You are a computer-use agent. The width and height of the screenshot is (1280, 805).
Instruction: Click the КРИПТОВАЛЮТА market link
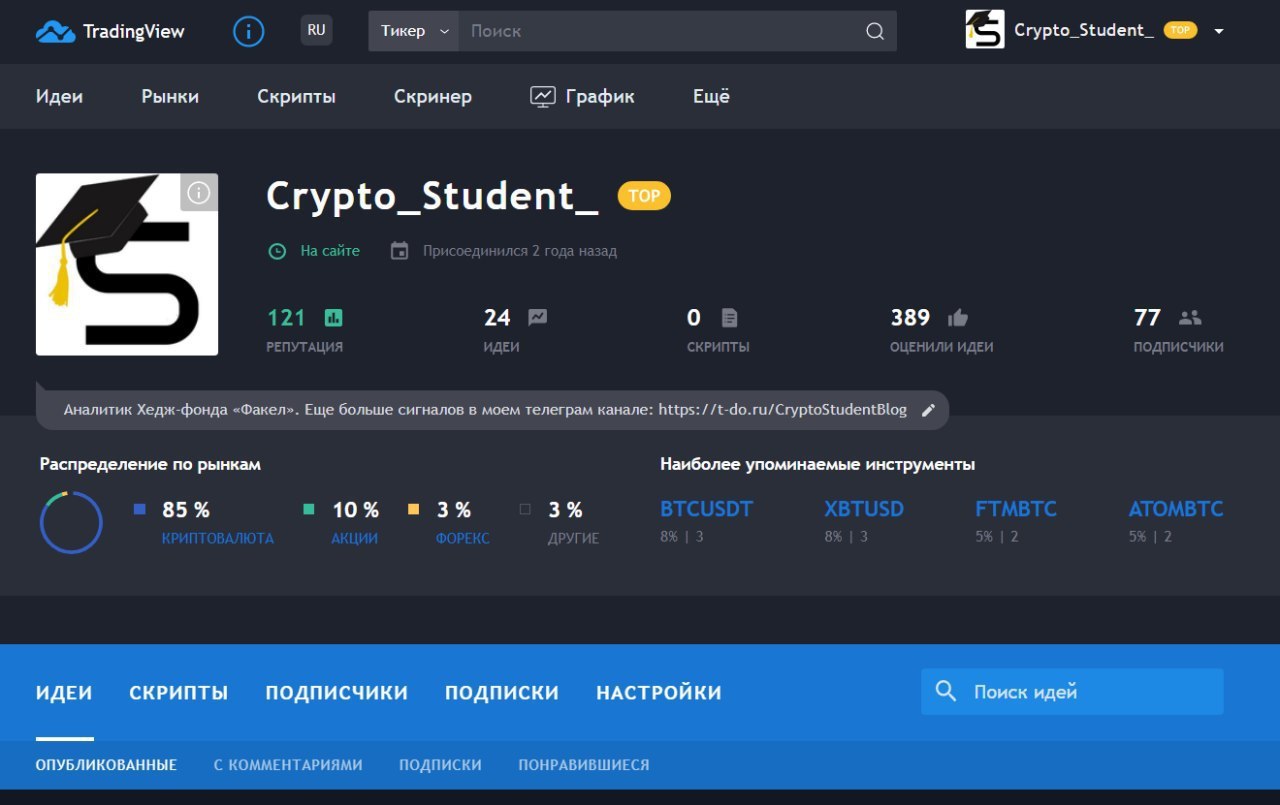[218, 539]
